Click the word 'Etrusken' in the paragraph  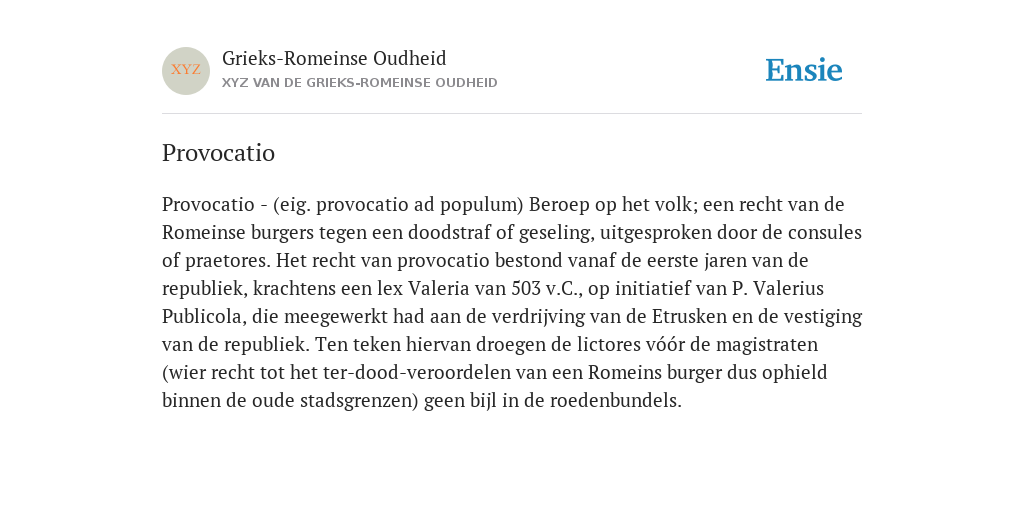[x=689, y=317]
